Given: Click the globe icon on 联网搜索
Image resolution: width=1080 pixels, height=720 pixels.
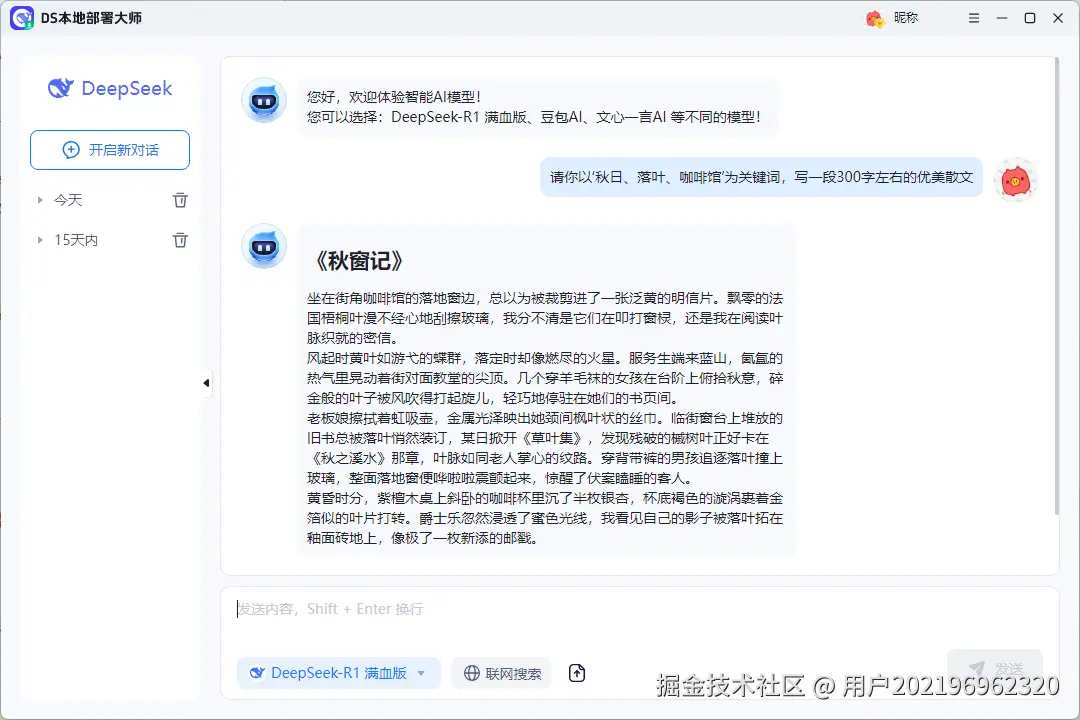Looking at the screenshot, I should [x=470, y=673].
